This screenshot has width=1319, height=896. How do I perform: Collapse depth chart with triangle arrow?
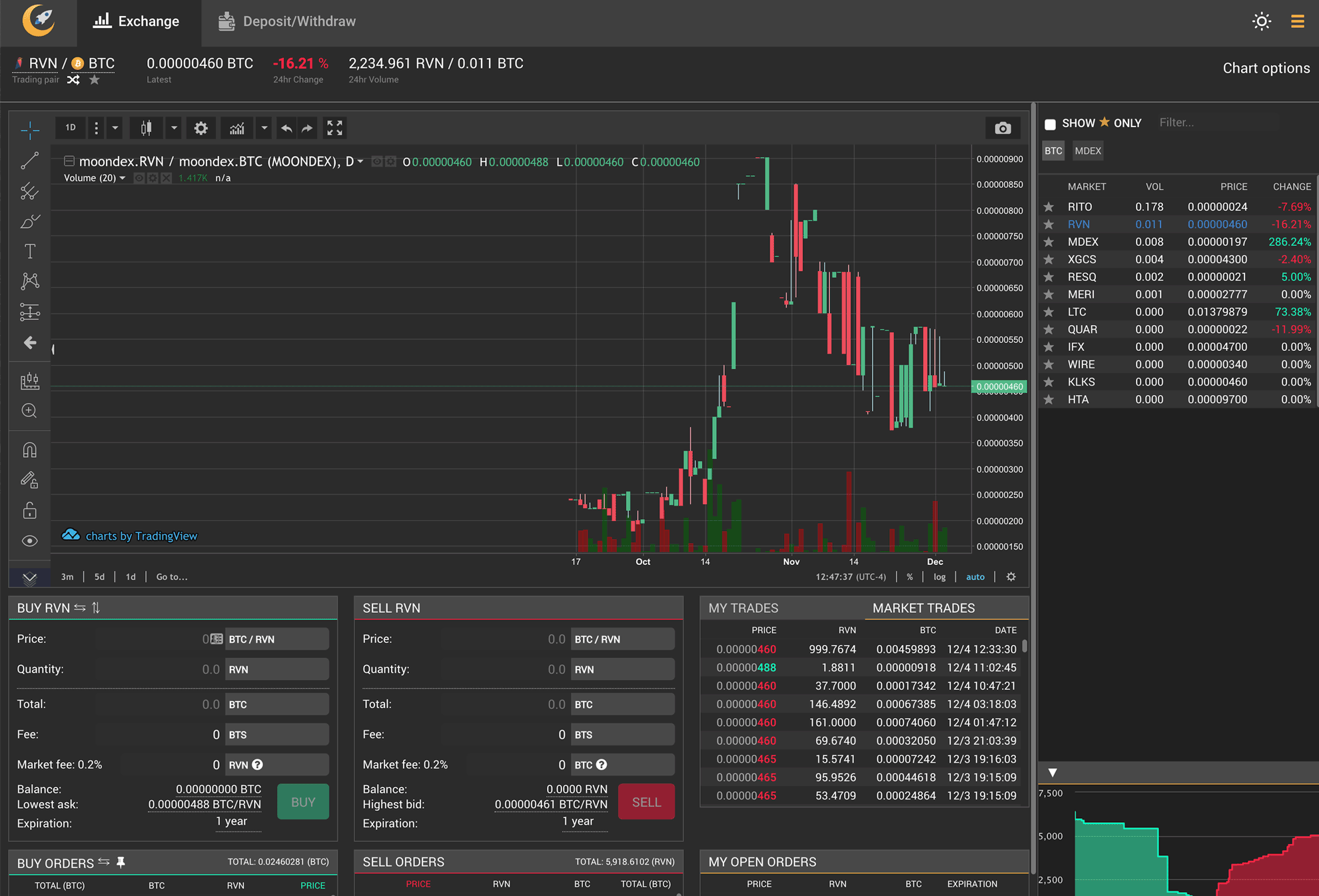[1053, 773]
